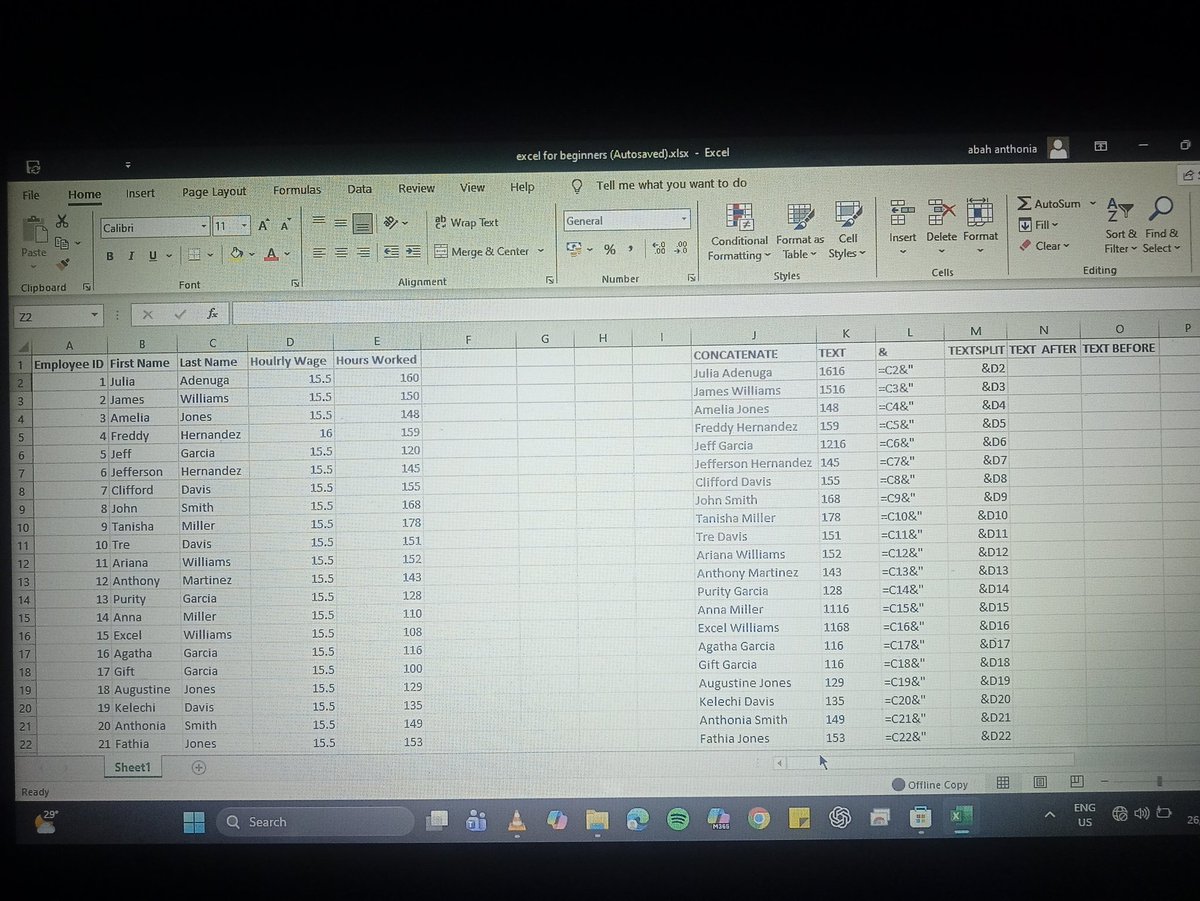Screen dimensions: 1200x901
Task: Toggle Align Left horizontal alignment
Action: (319, 253)
